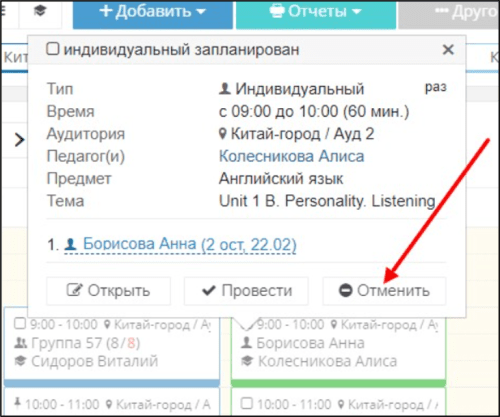Screen dimensions: 500x417
Task: Close the lesson popup with X
Action: click(448, 50)
